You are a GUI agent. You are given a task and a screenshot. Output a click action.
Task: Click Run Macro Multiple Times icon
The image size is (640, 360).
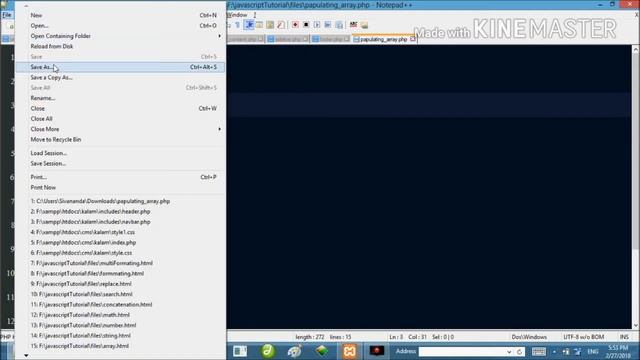(328, 25)
